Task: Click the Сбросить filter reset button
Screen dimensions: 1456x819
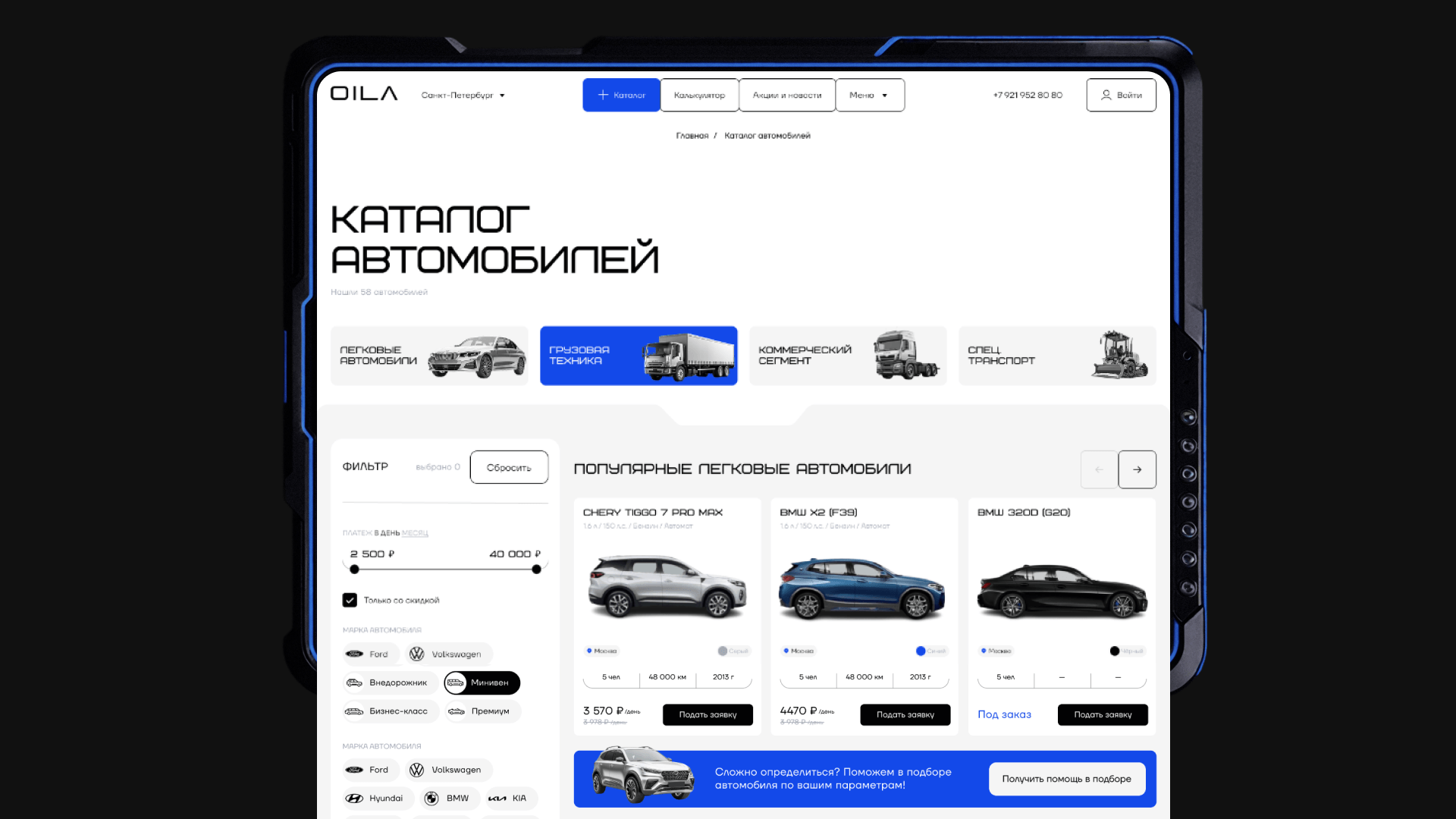Action: 509,467
